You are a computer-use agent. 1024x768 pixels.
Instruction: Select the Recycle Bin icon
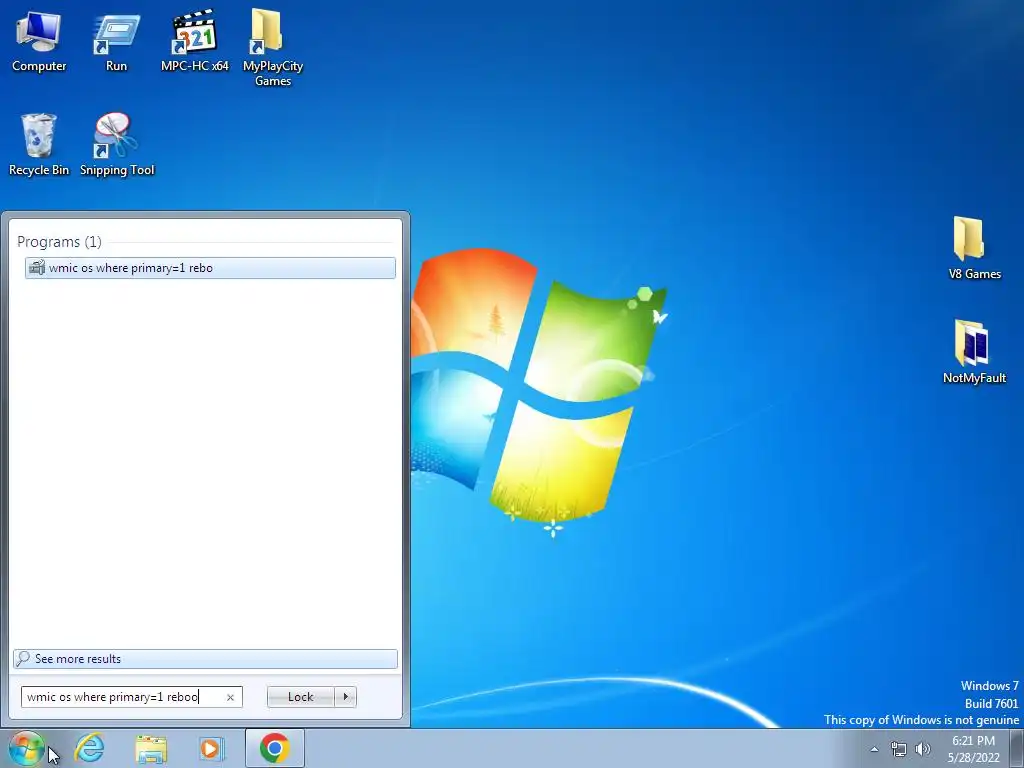click(x=39, y=145)
